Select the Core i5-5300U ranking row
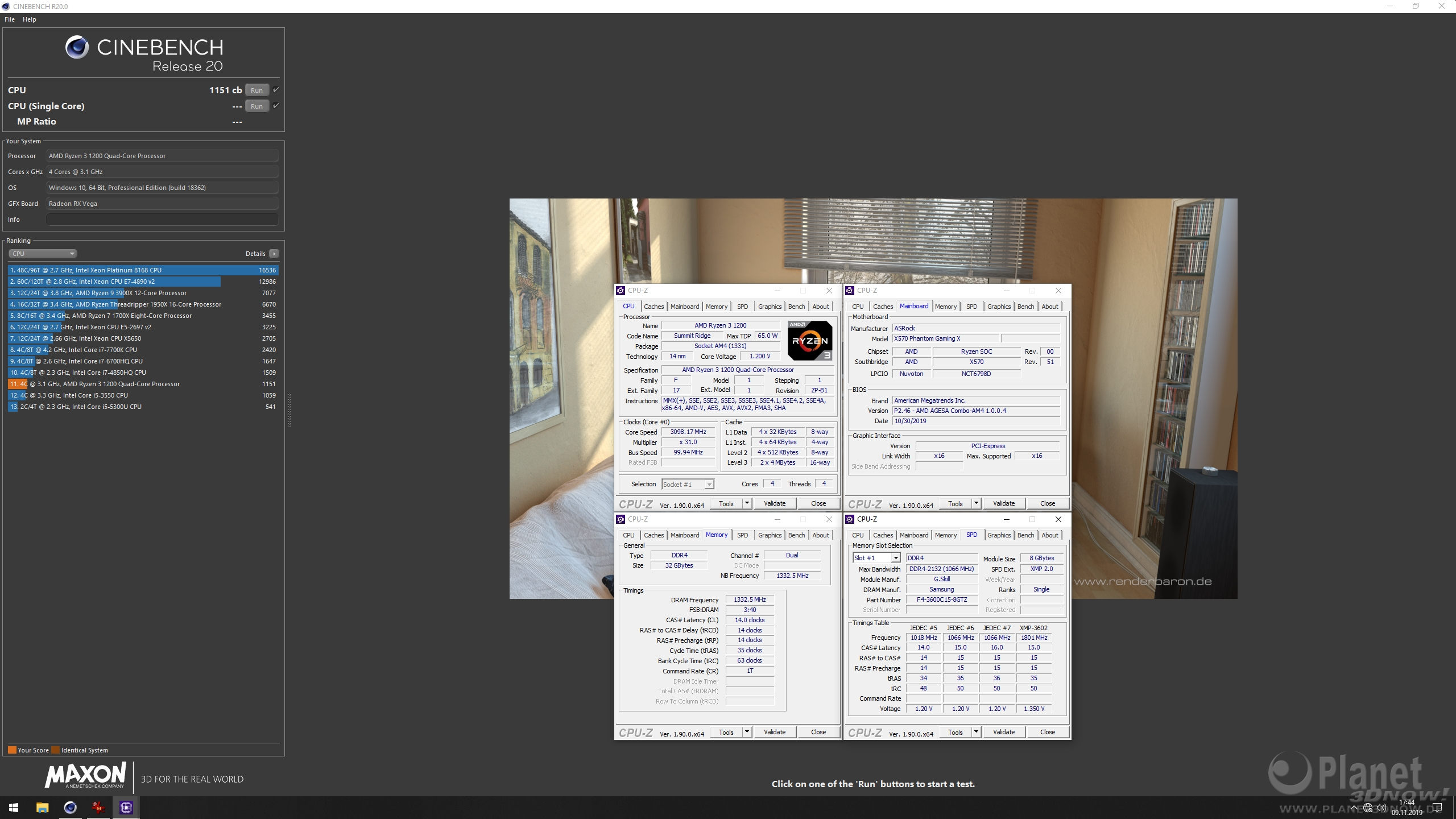1456x819 pixels. (143, 407)
